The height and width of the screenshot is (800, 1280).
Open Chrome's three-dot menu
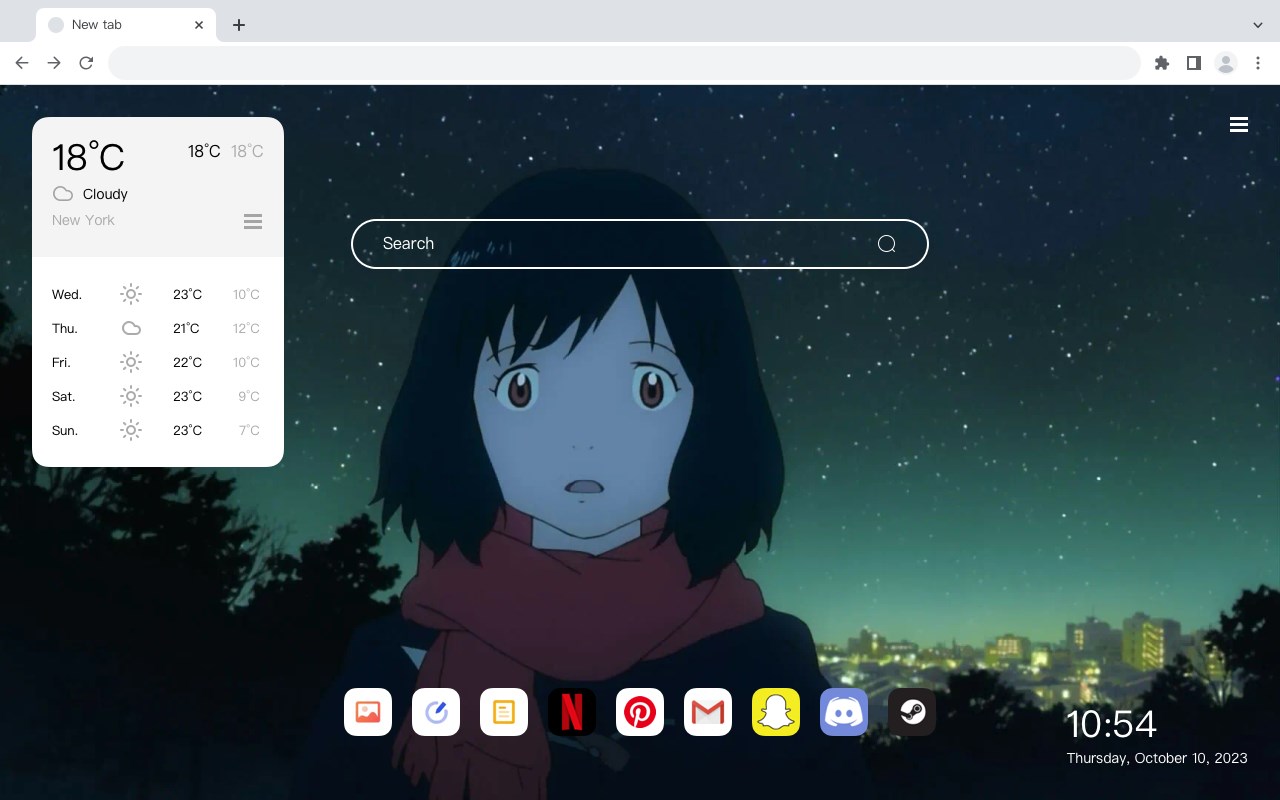[1258, 63]
